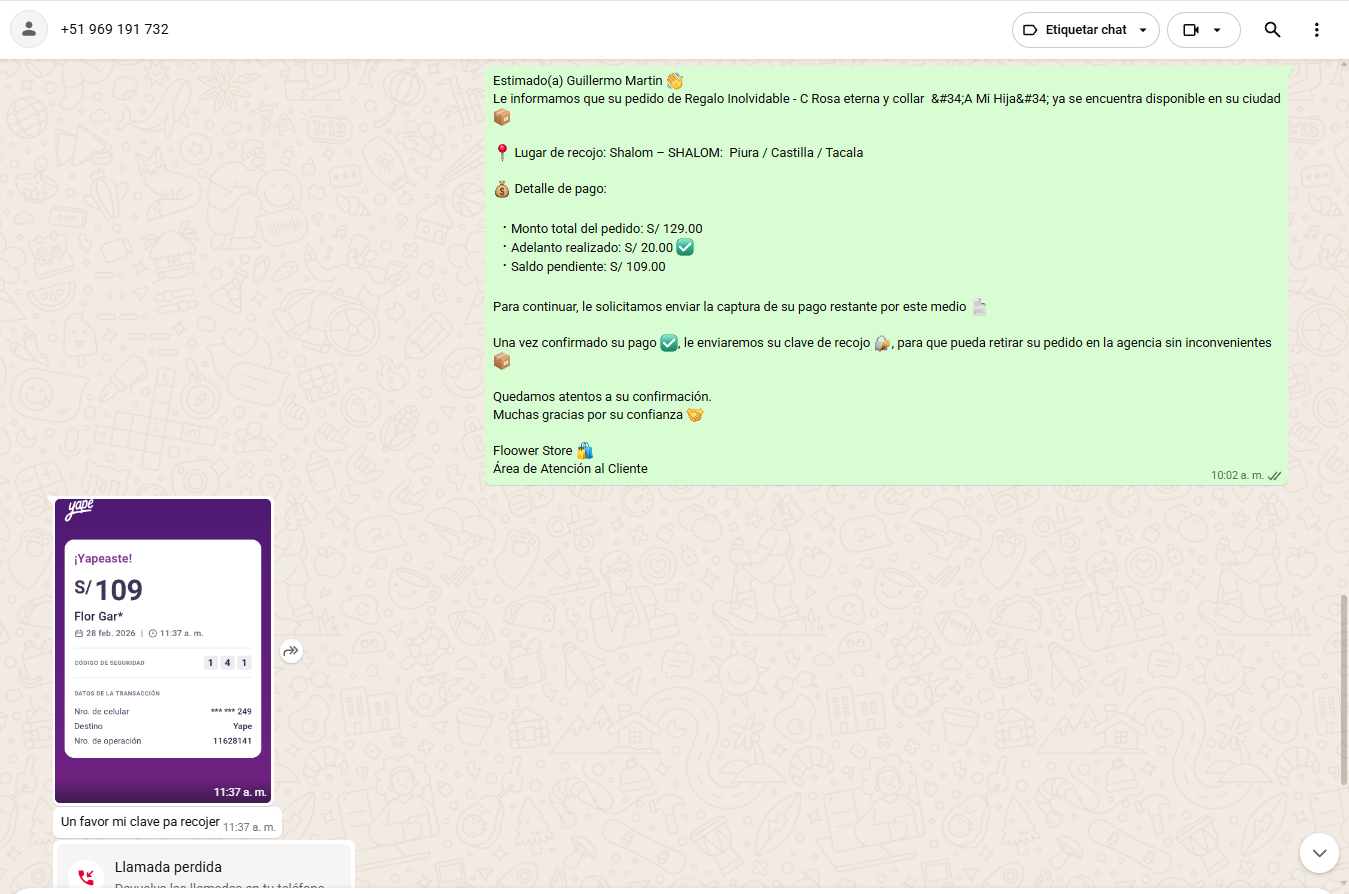Select message "Un favor mi clave pa recojer"
The width and height of the screenshot is (1349, 894).
pos(140,822)
